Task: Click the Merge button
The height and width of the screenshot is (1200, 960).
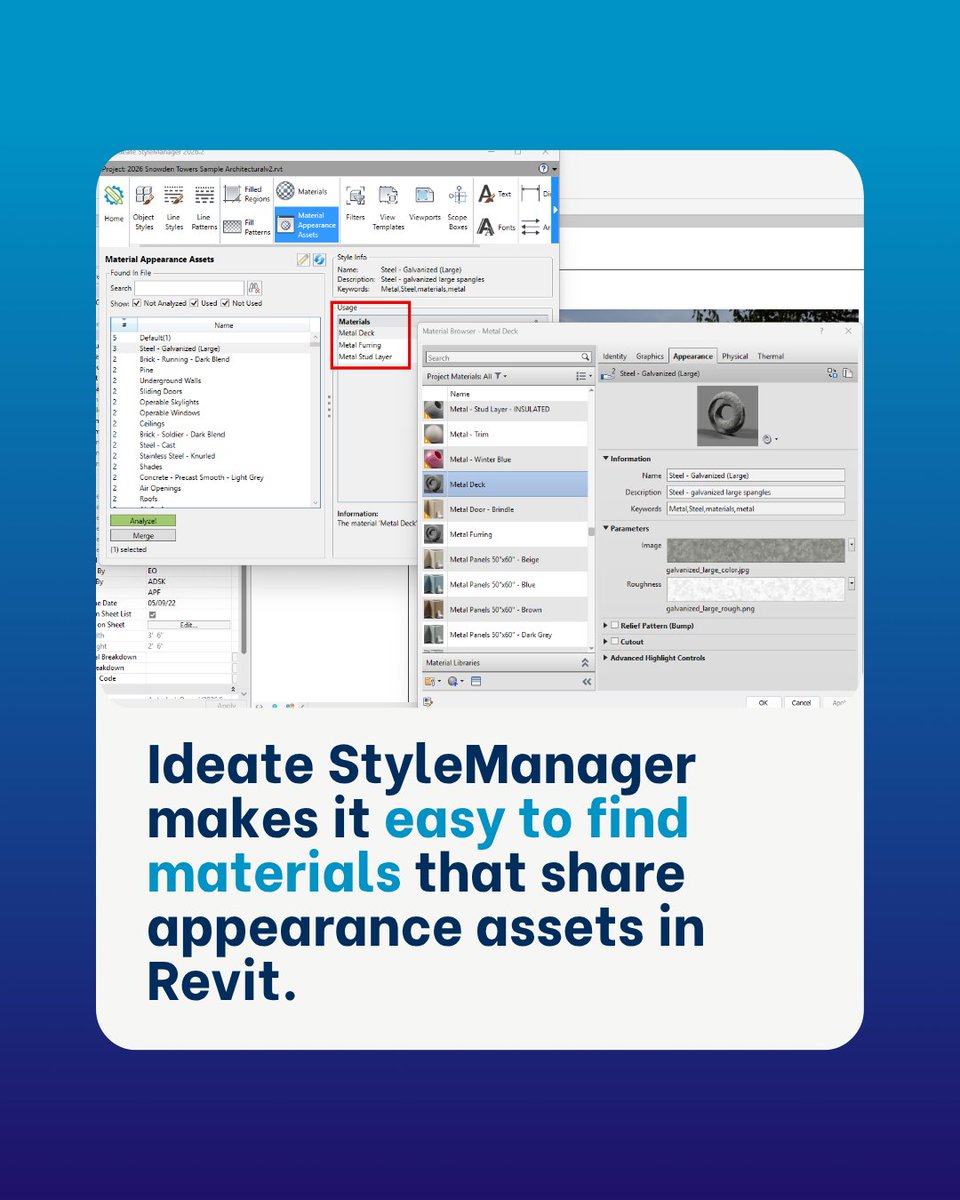Action: click(143, 536)
